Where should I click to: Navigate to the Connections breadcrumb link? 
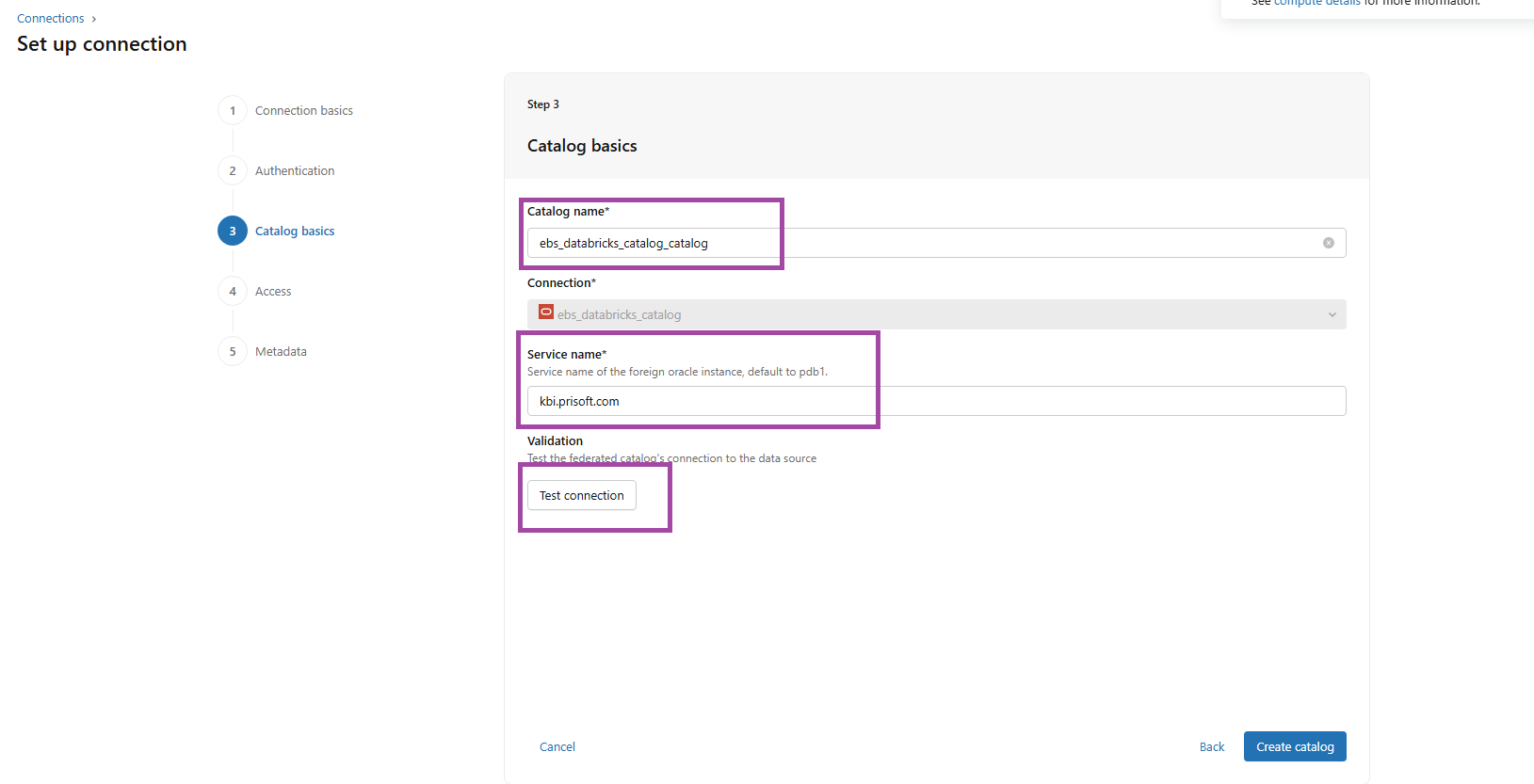coord(51,19)
